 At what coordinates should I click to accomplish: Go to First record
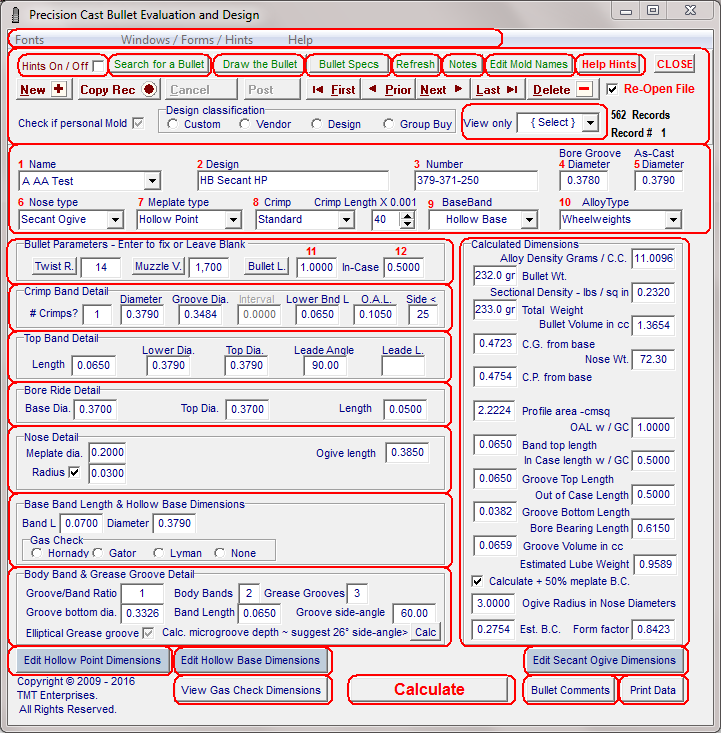[x=333, y=90]
